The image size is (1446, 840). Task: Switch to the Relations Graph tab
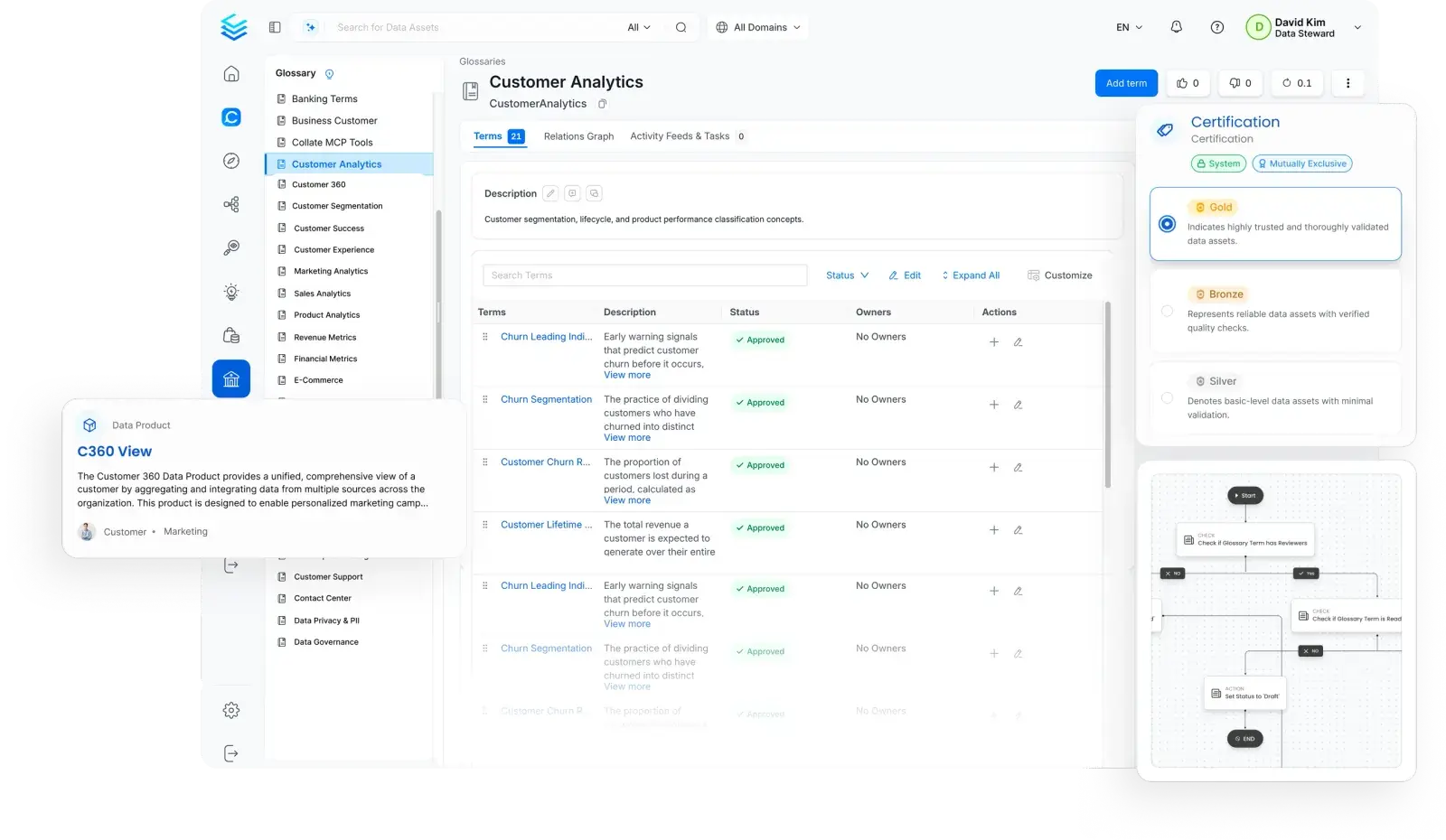[578, 136]
